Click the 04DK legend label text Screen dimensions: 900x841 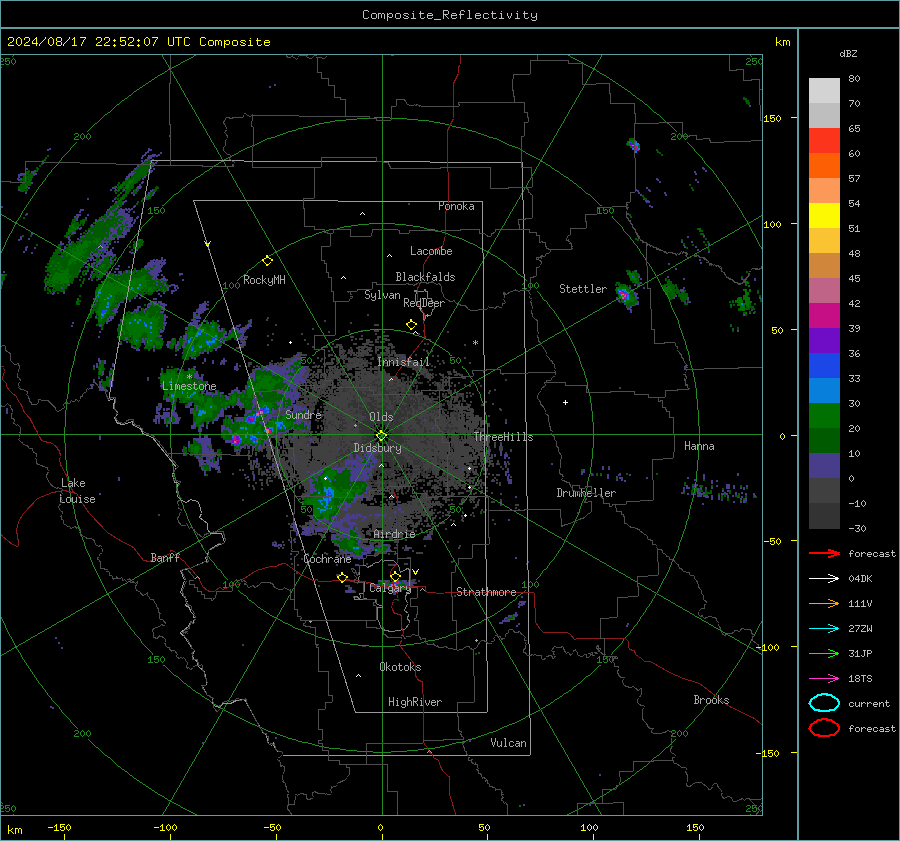tap(860, 578)
